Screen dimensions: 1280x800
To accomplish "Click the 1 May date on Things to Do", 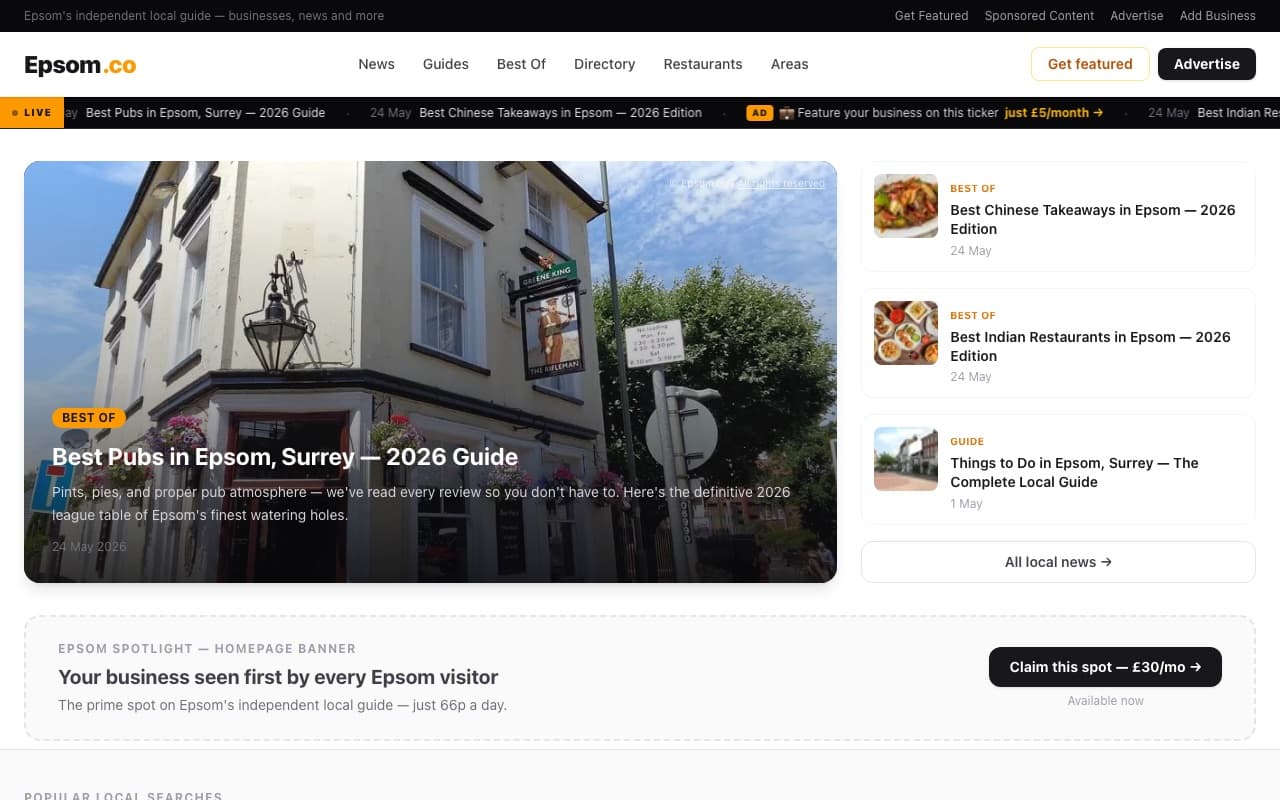I will tap(966, 504).
